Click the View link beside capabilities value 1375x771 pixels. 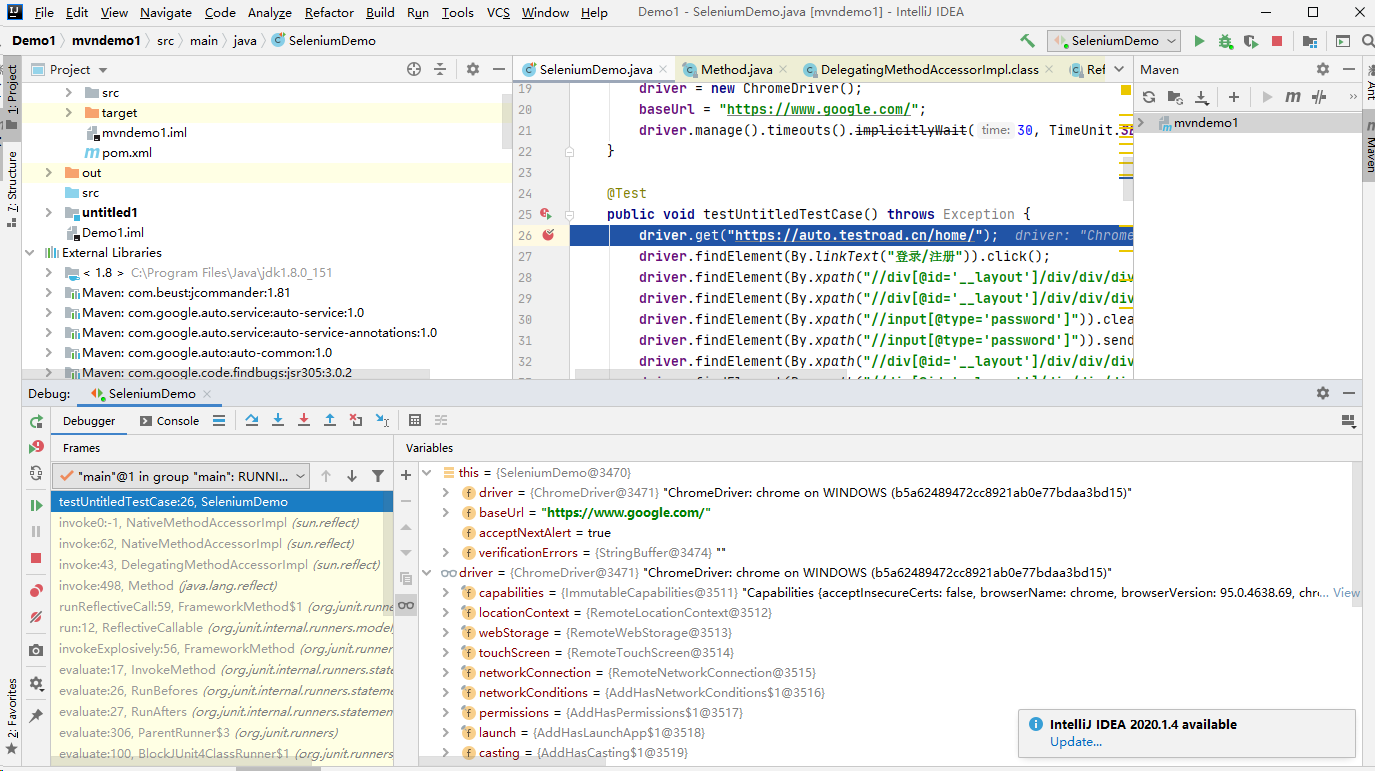[x=1346, y=593]
